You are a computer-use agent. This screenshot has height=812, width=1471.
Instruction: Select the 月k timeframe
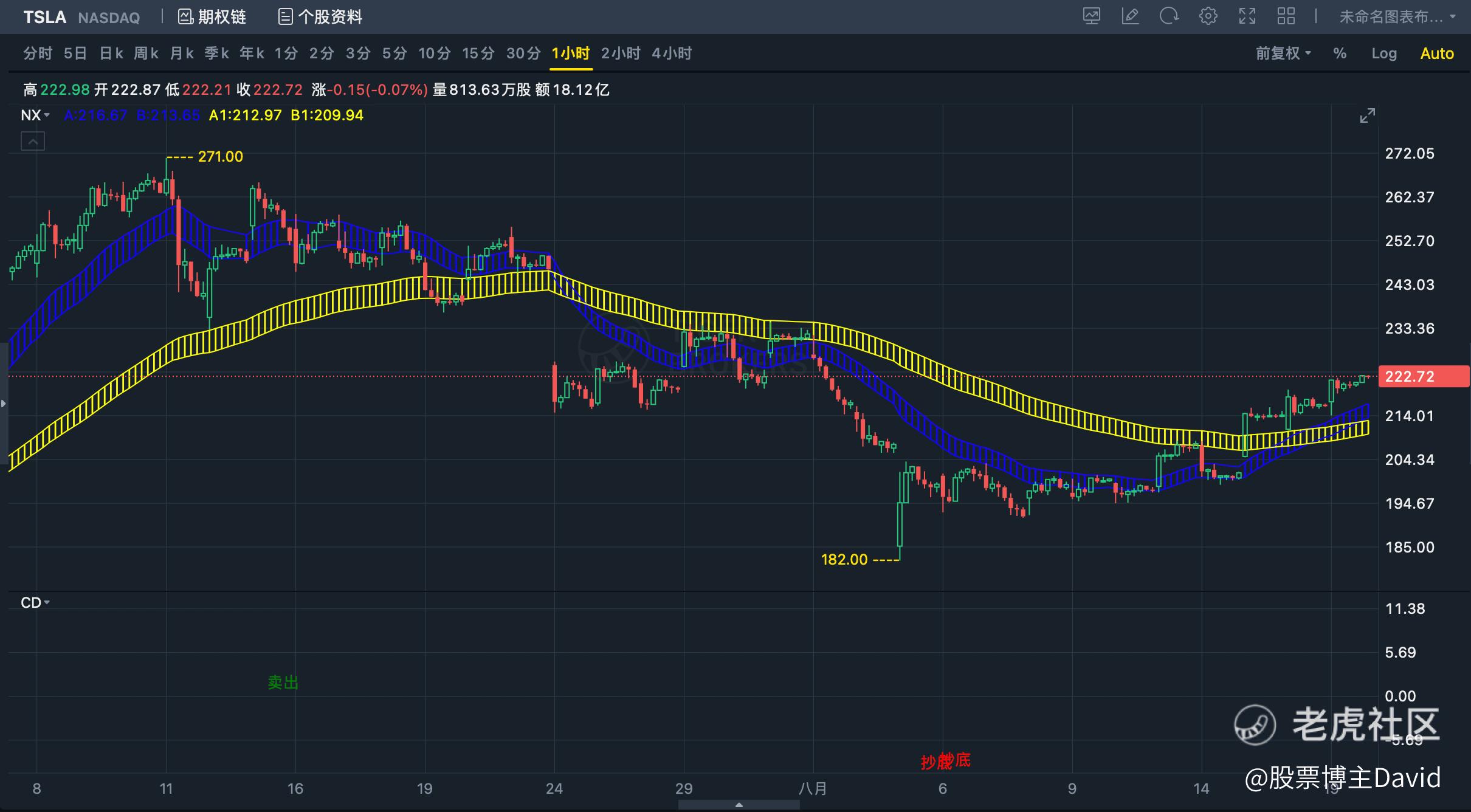click(181, 53)
